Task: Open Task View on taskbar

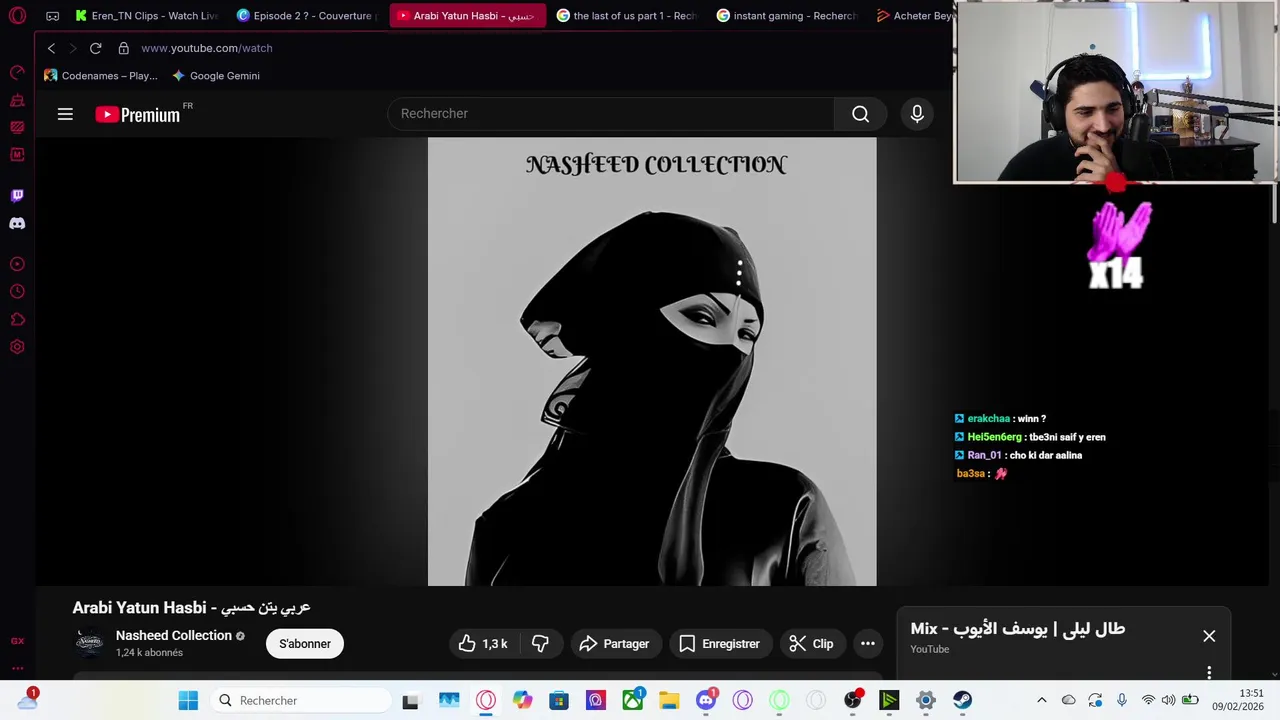Action: click(410, 700)
